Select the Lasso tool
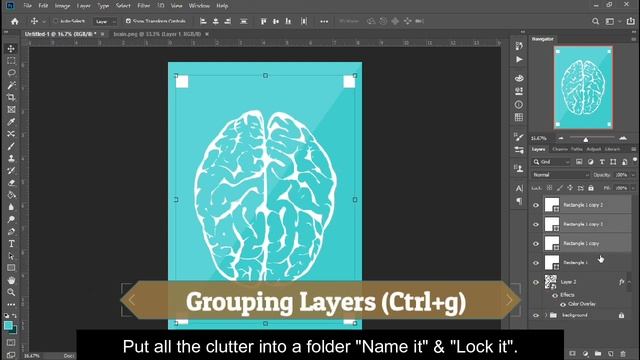 [x=11, y=73]
